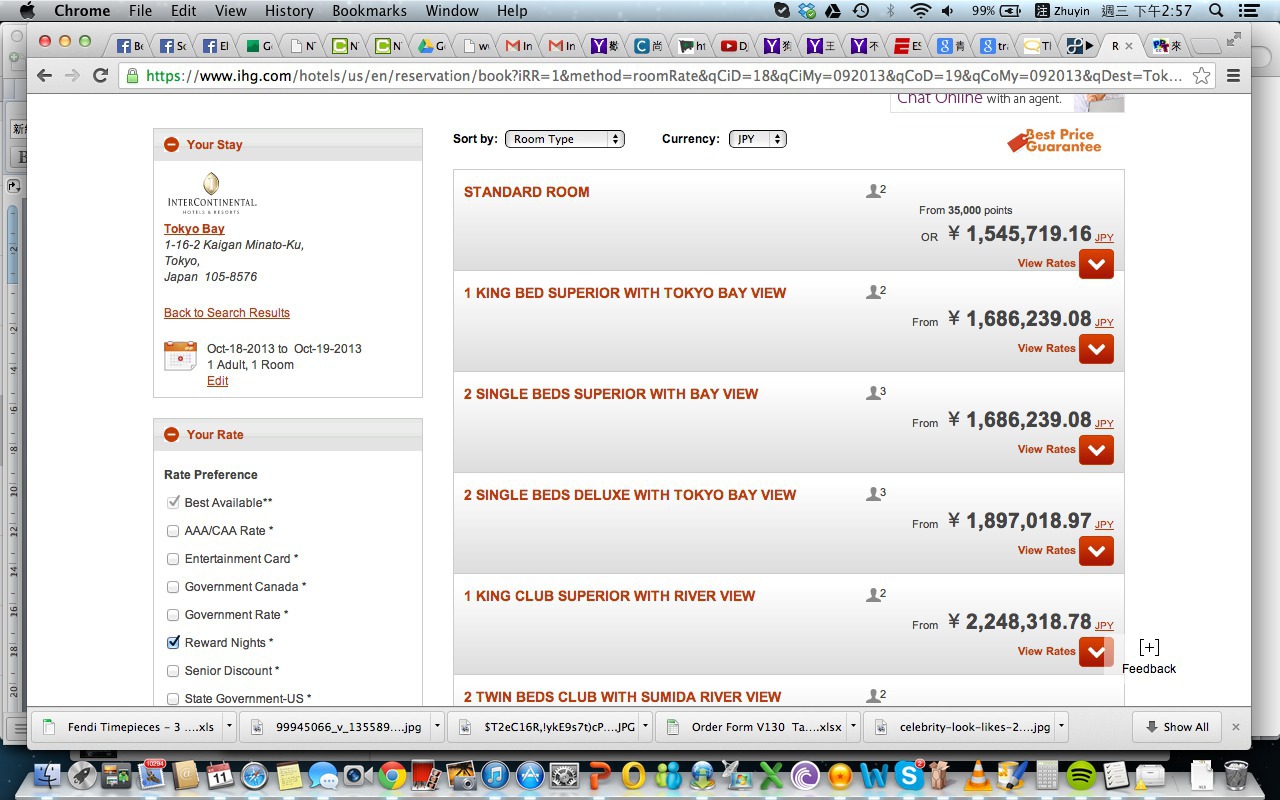
Task: Check the AAA/CAA Rate option
Action: coord(173,531)
